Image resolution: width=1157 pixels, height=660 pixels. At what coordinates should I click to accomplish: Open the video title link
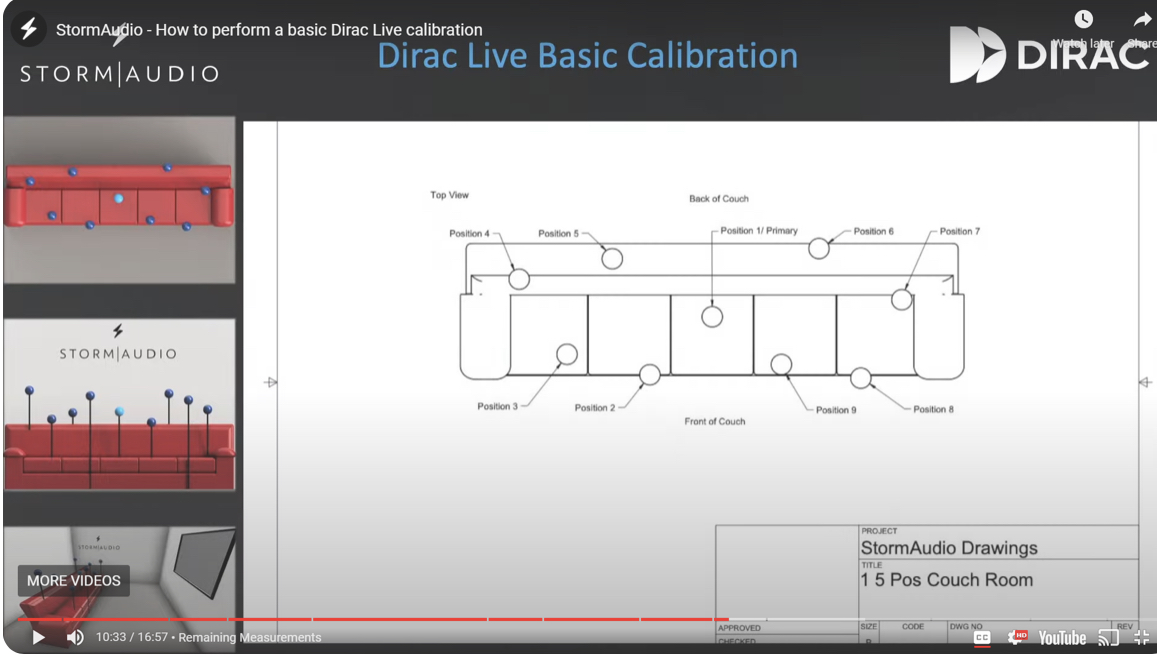click(x=269, y=30)
